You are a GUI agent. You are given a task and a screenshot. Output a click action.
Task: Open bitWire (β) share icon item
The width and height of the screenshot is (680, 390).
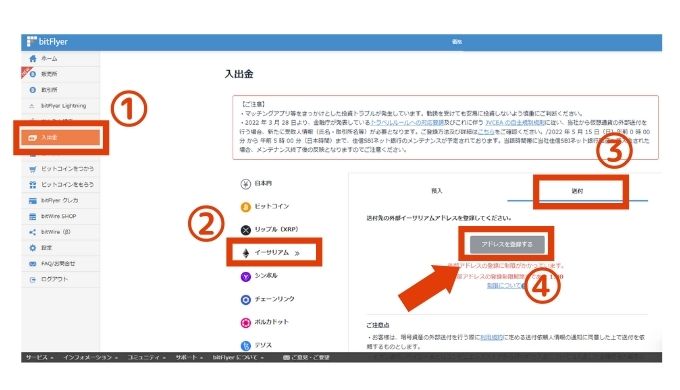[33, 232]
